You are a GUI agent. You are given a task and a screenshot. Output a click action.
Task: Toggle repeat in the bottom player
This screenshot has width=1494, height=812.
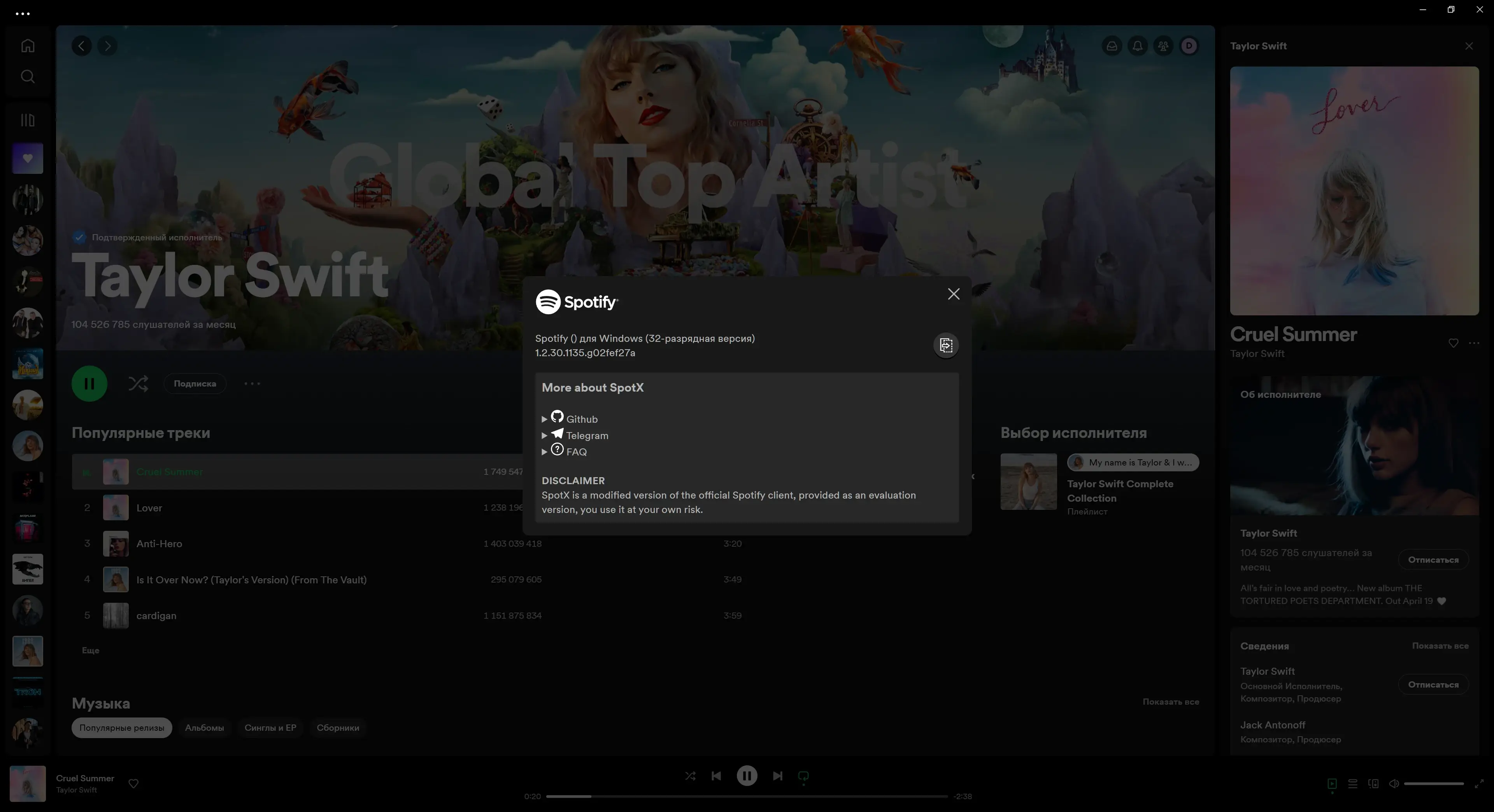point(803,775)
